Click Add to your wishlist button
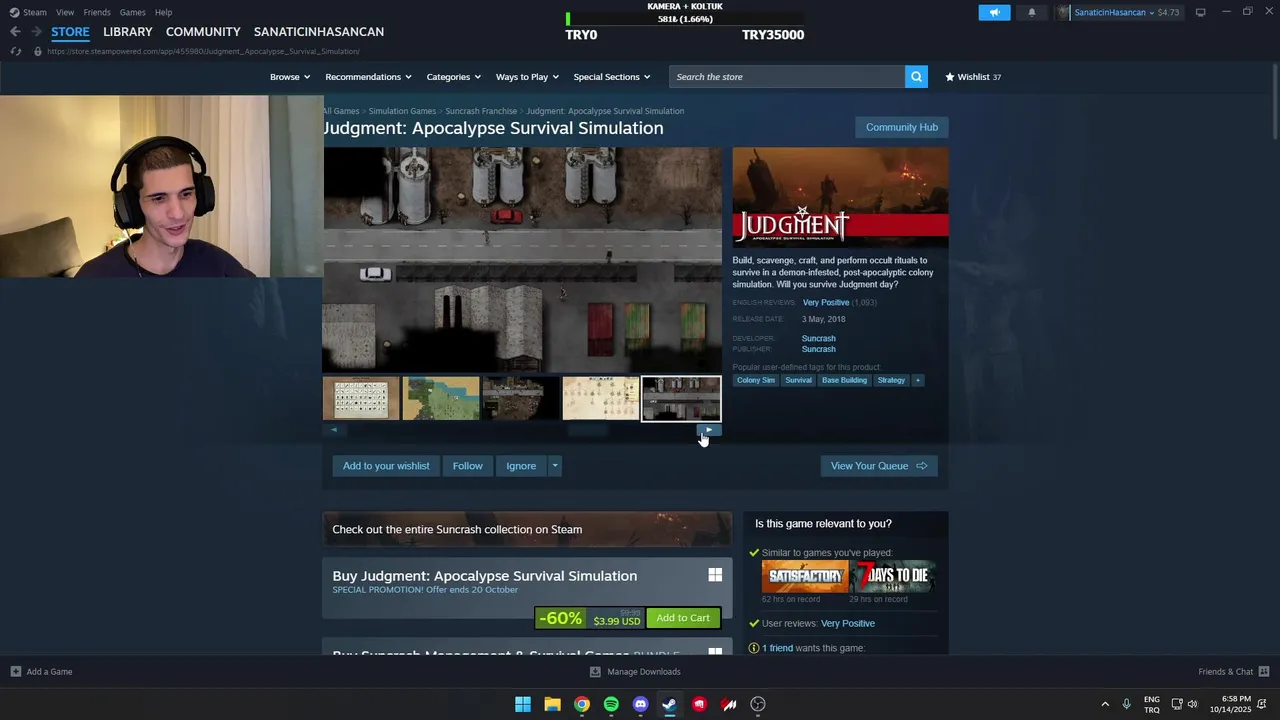 tap(386, 466)
